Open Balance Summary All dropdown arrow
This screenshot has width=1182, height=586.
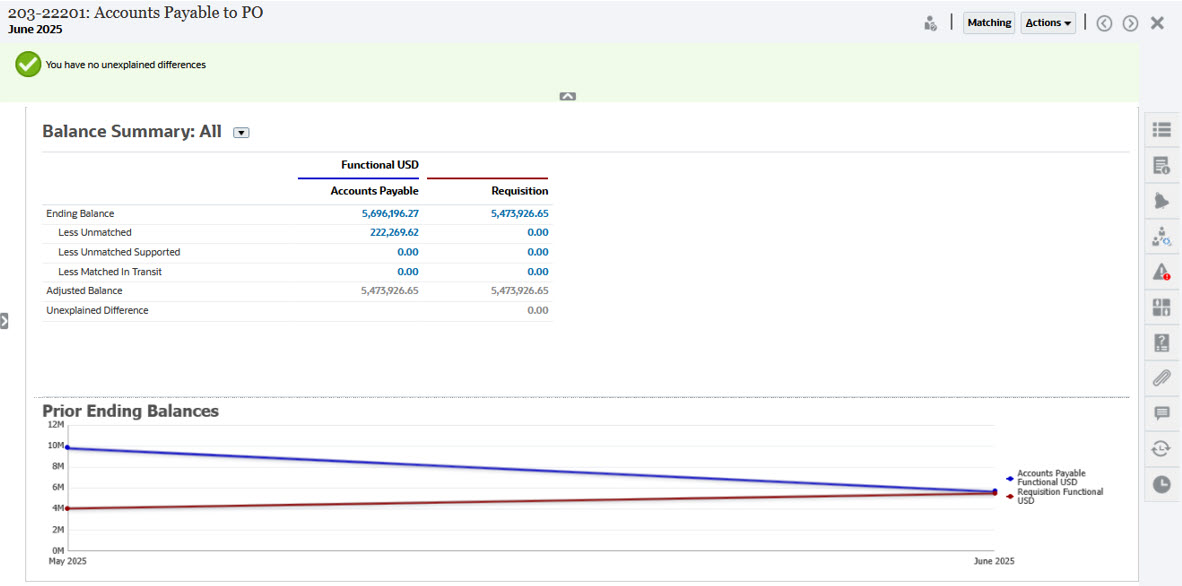[241, 133]
